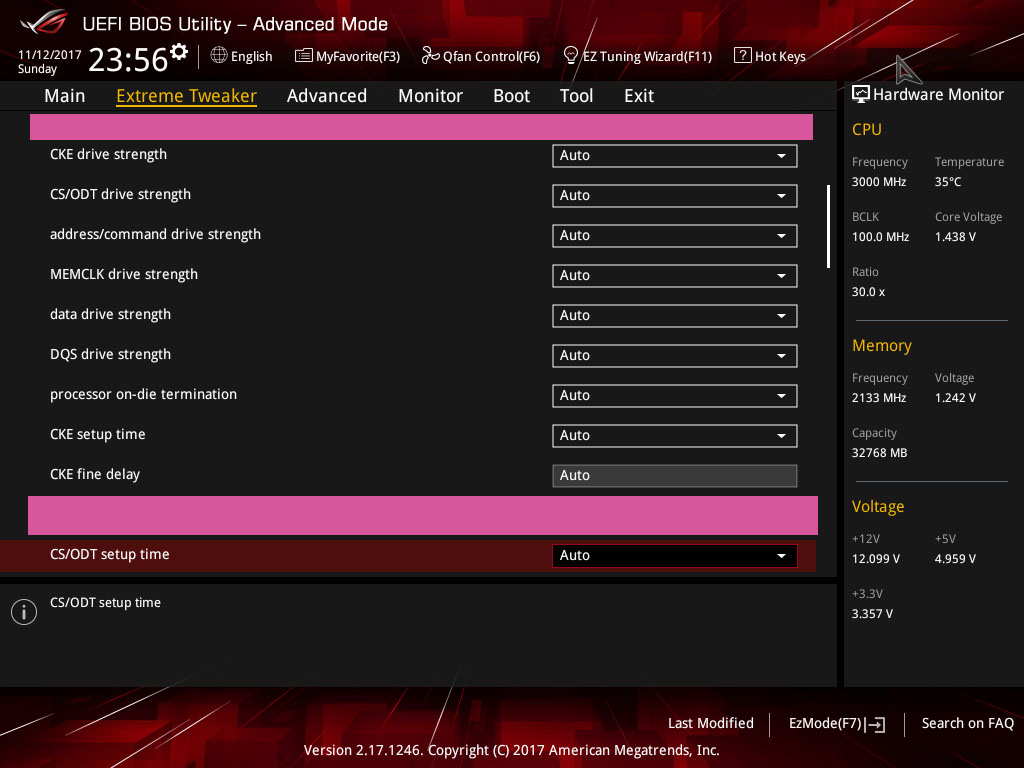Open the Boot tab
Viewport: 1024px width, 768px height.
(x=511, y=96)
